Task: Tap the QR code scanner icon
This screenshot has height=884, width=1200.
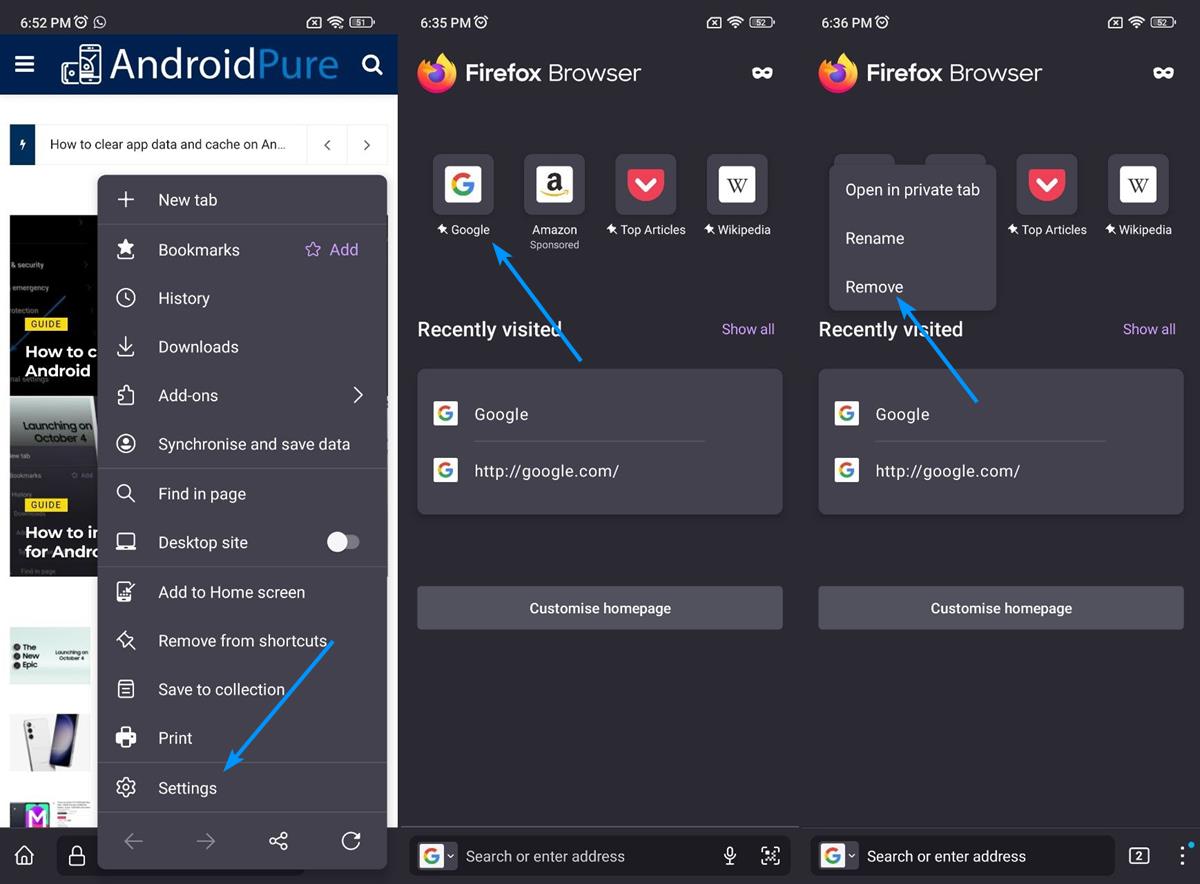Action: (770, 856)
